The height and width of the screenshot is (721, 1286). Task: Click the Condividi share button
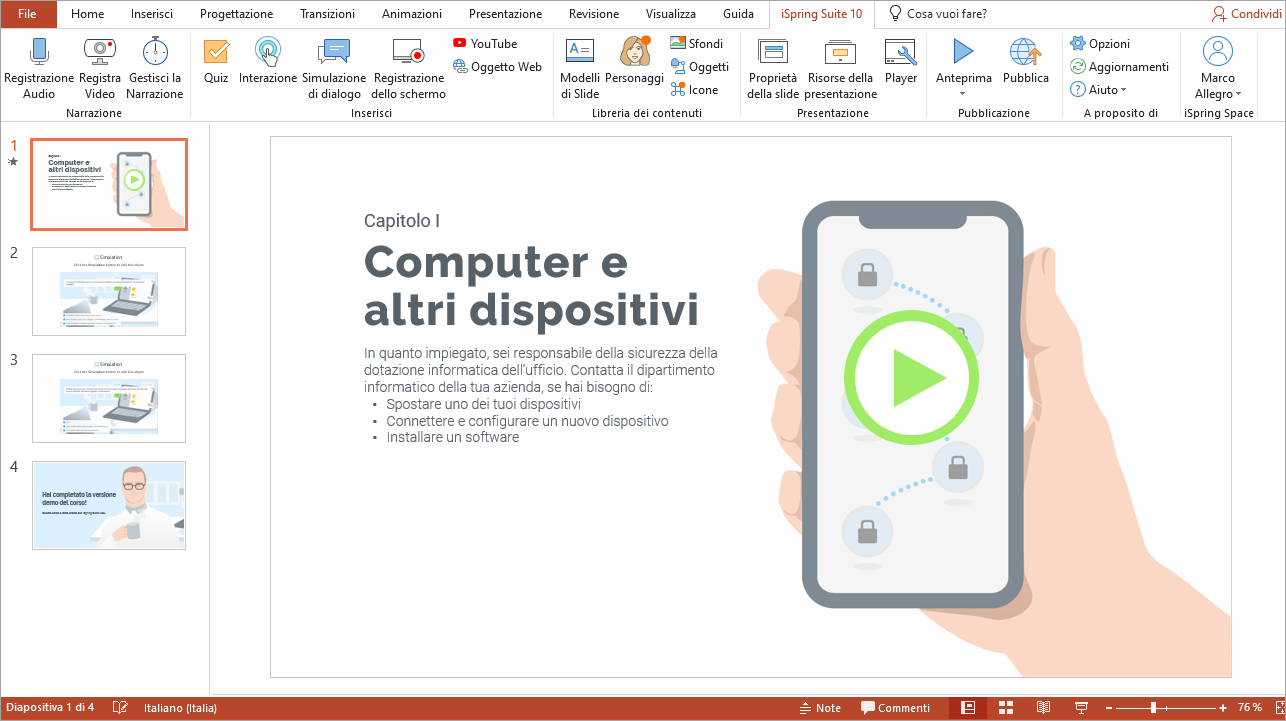tap(1246, 14)
